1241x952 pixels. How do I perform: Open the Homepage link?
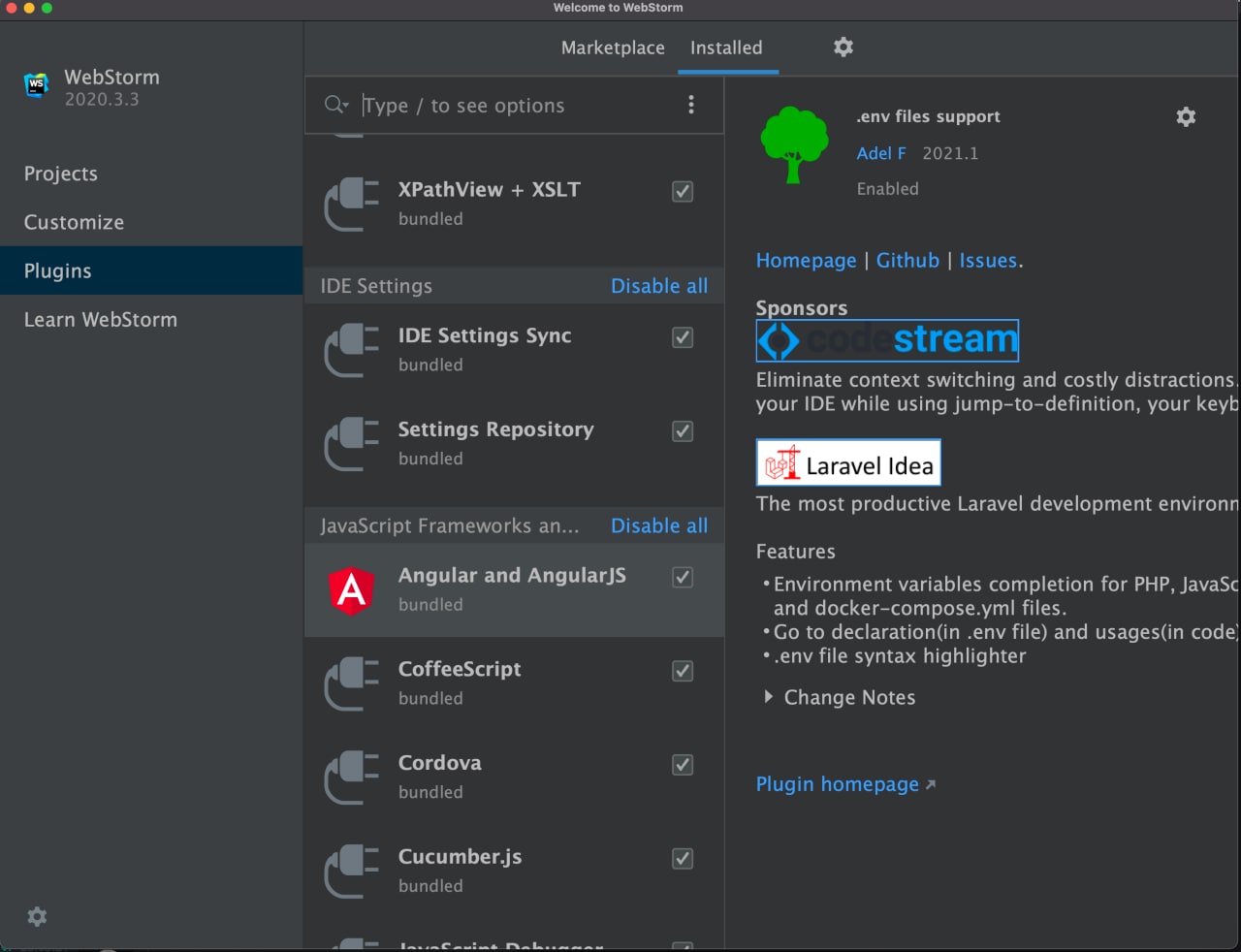pyautogui.click(x=806, y=260)
